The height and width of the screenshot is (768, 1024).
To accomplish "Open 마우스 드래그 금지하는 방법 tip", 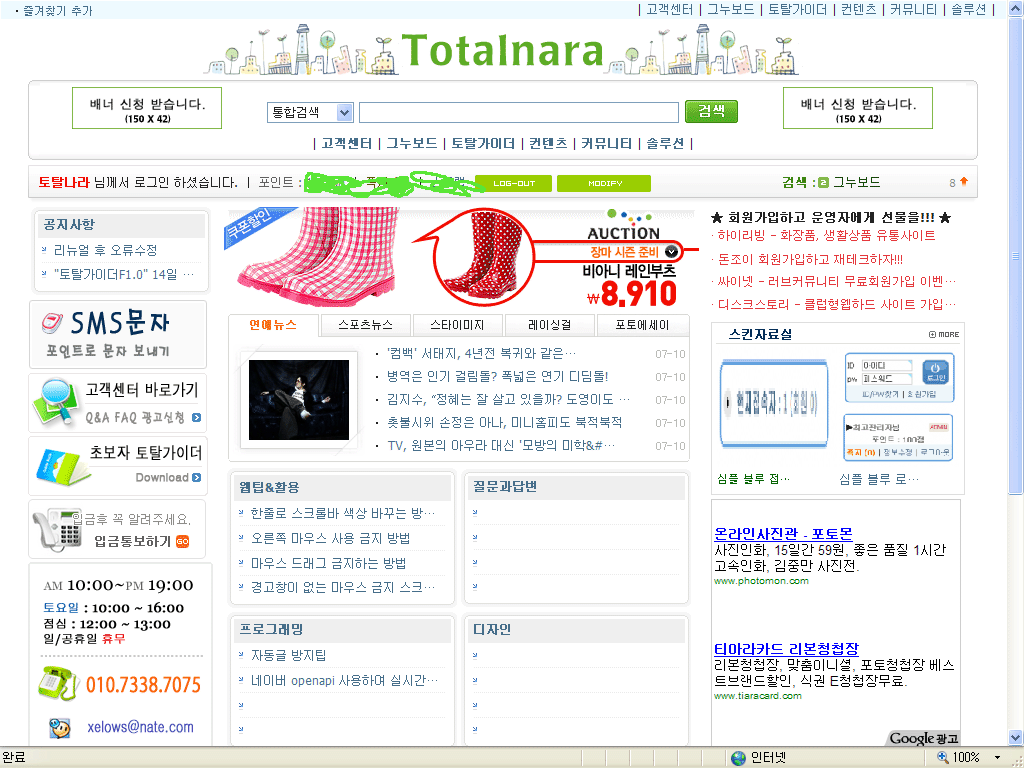I will (x=328, y=563).
